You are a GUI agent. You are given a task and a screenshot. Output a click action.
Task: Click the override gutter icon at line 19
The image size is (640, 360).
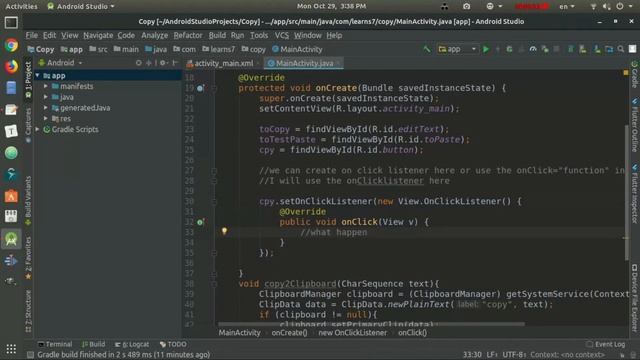pos(200,88)
